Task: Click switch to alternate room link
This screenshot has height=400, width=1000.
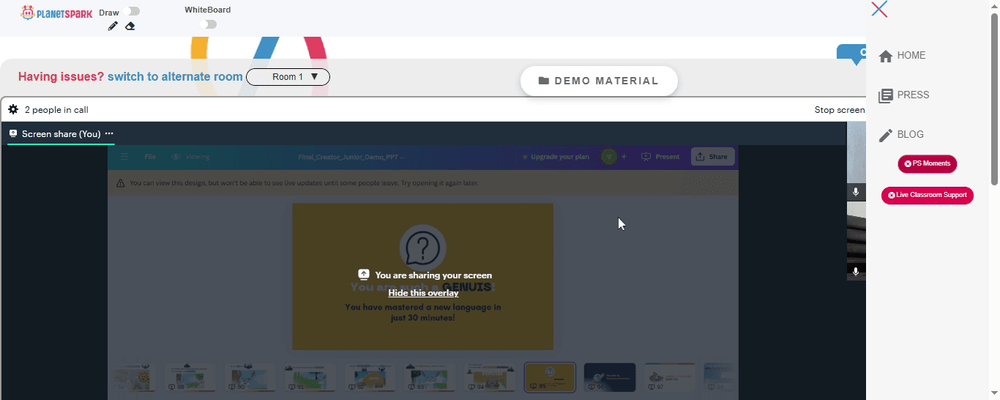Action: (175, 77)
